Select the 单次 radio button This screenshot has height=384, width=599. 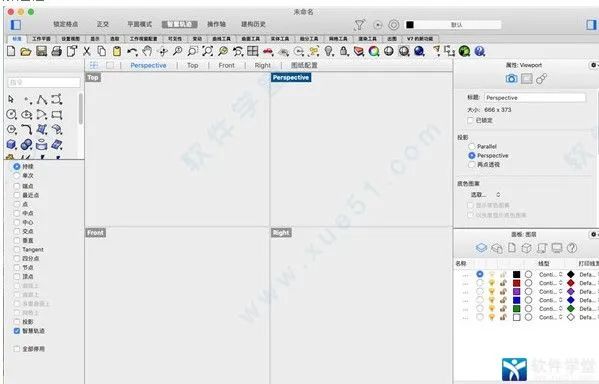click(x=16, y=175)
